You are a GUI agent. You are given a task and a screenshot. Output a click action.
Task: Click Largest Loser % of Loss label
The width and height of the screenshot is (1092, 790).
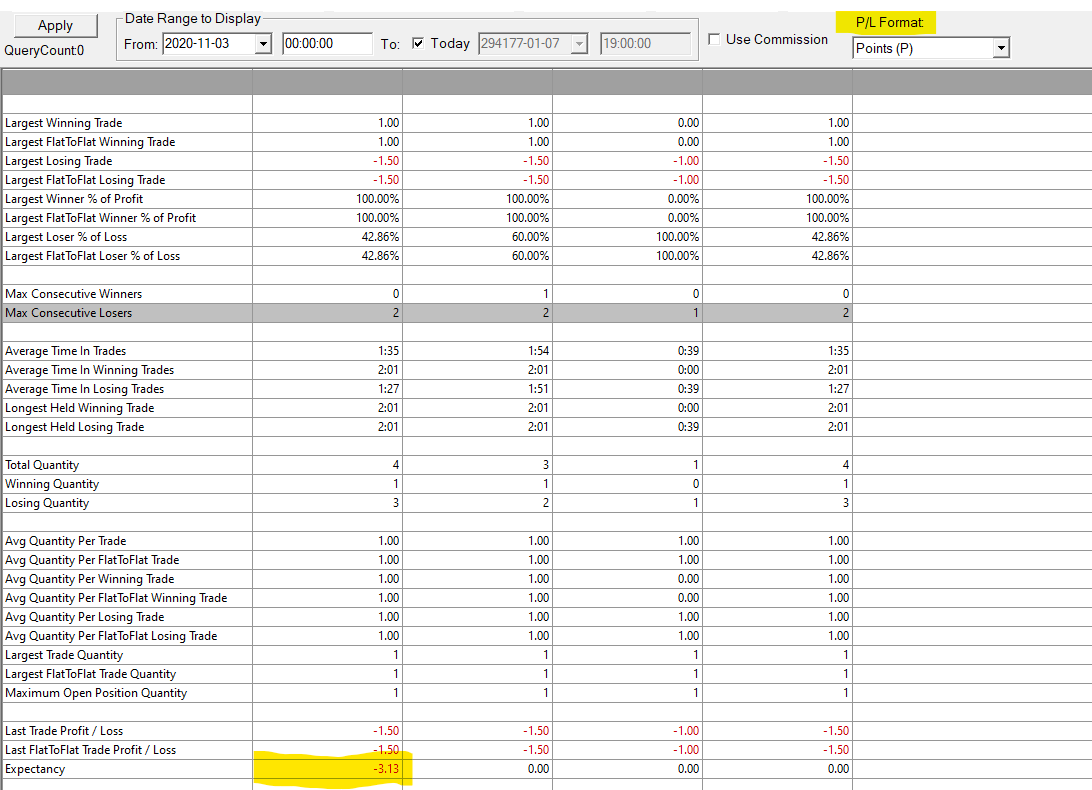tap(66, 237)
